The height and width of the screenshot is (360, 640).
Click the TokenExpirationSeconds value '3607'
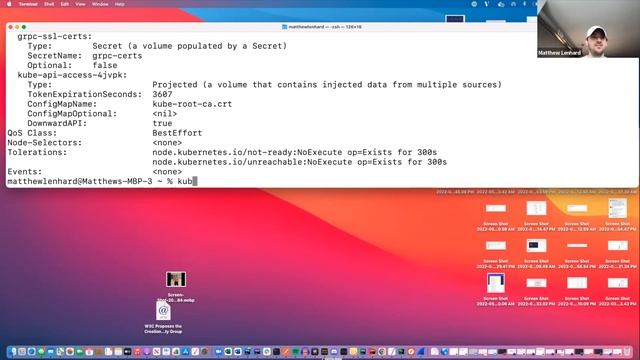(162, 94)
